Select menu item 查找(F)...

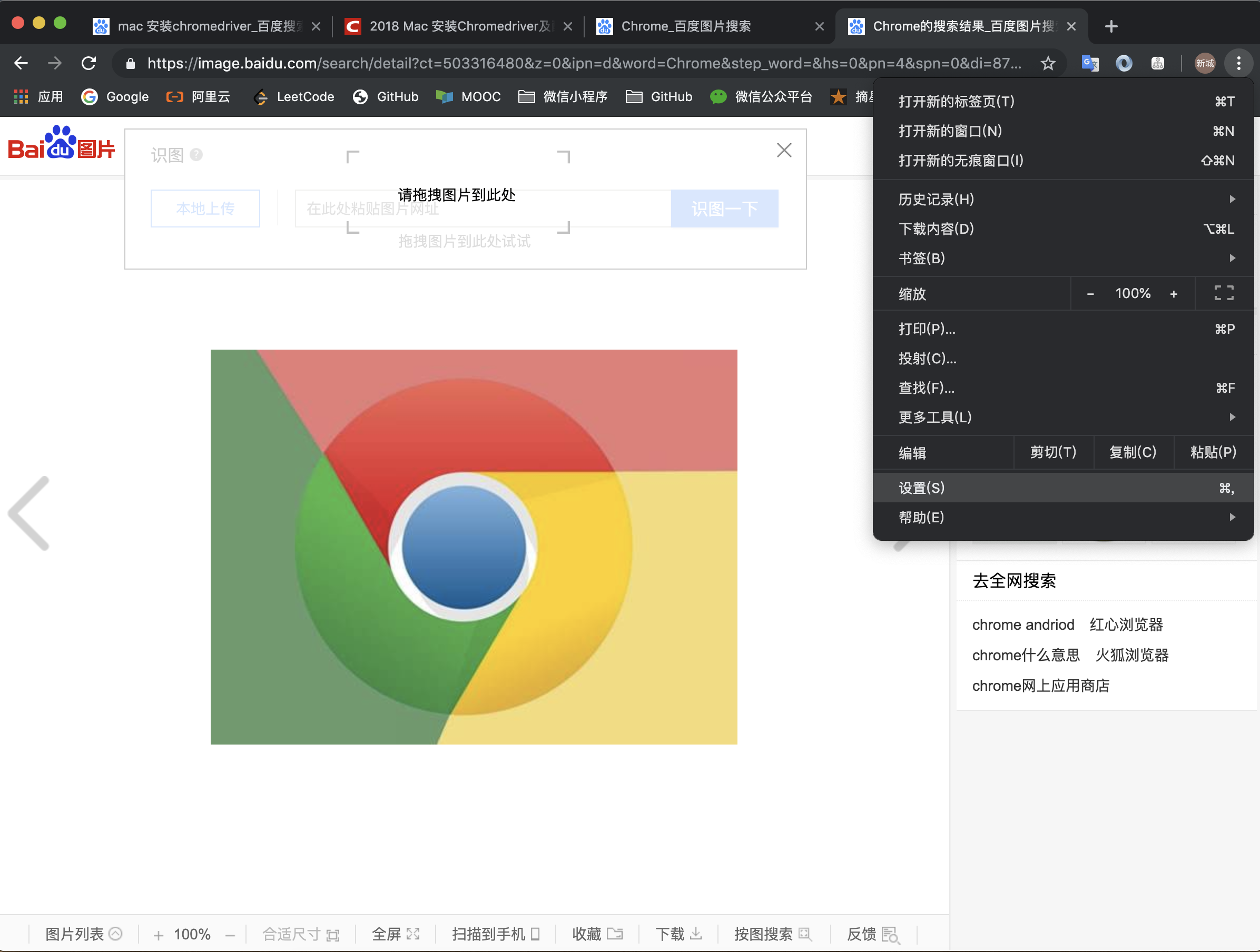coord(1063,388)
